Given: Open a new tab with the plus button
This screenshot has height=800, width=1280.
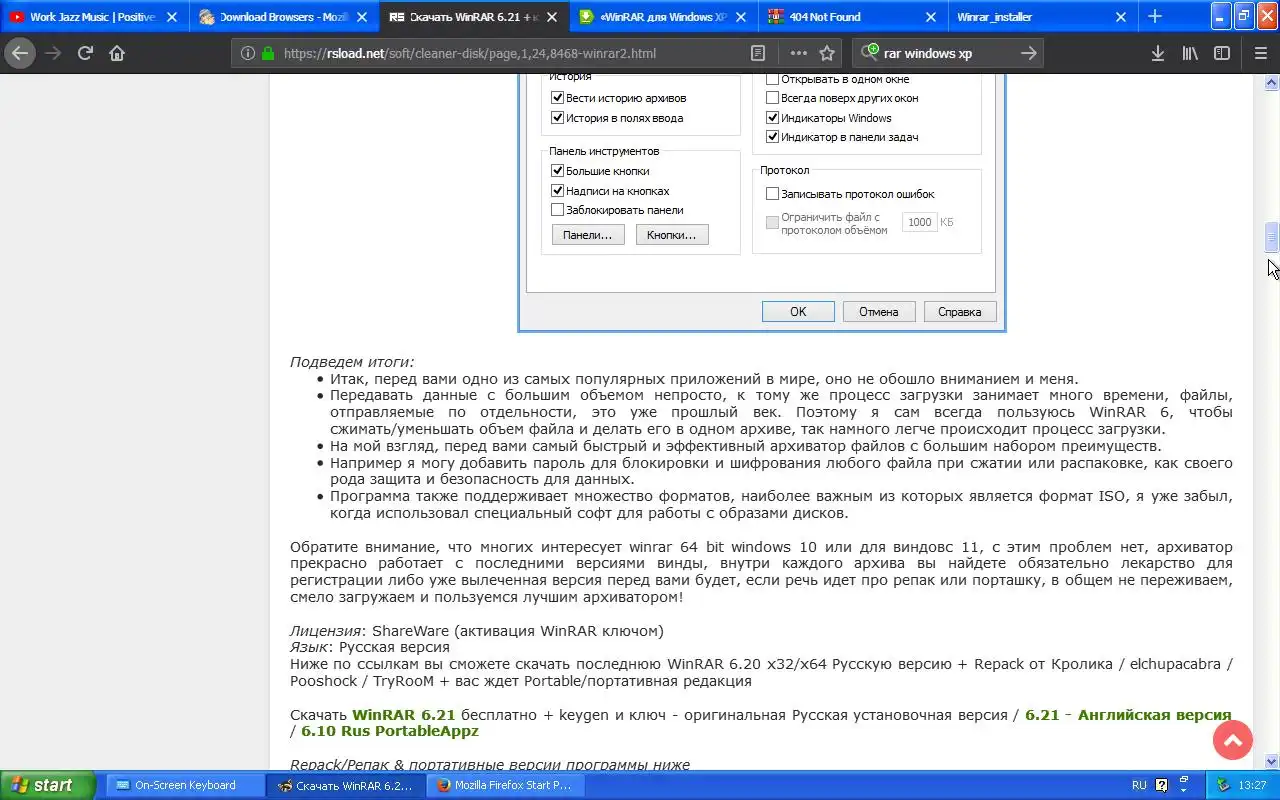Looking at the screenshot, I should click(x=1155, y=16).
